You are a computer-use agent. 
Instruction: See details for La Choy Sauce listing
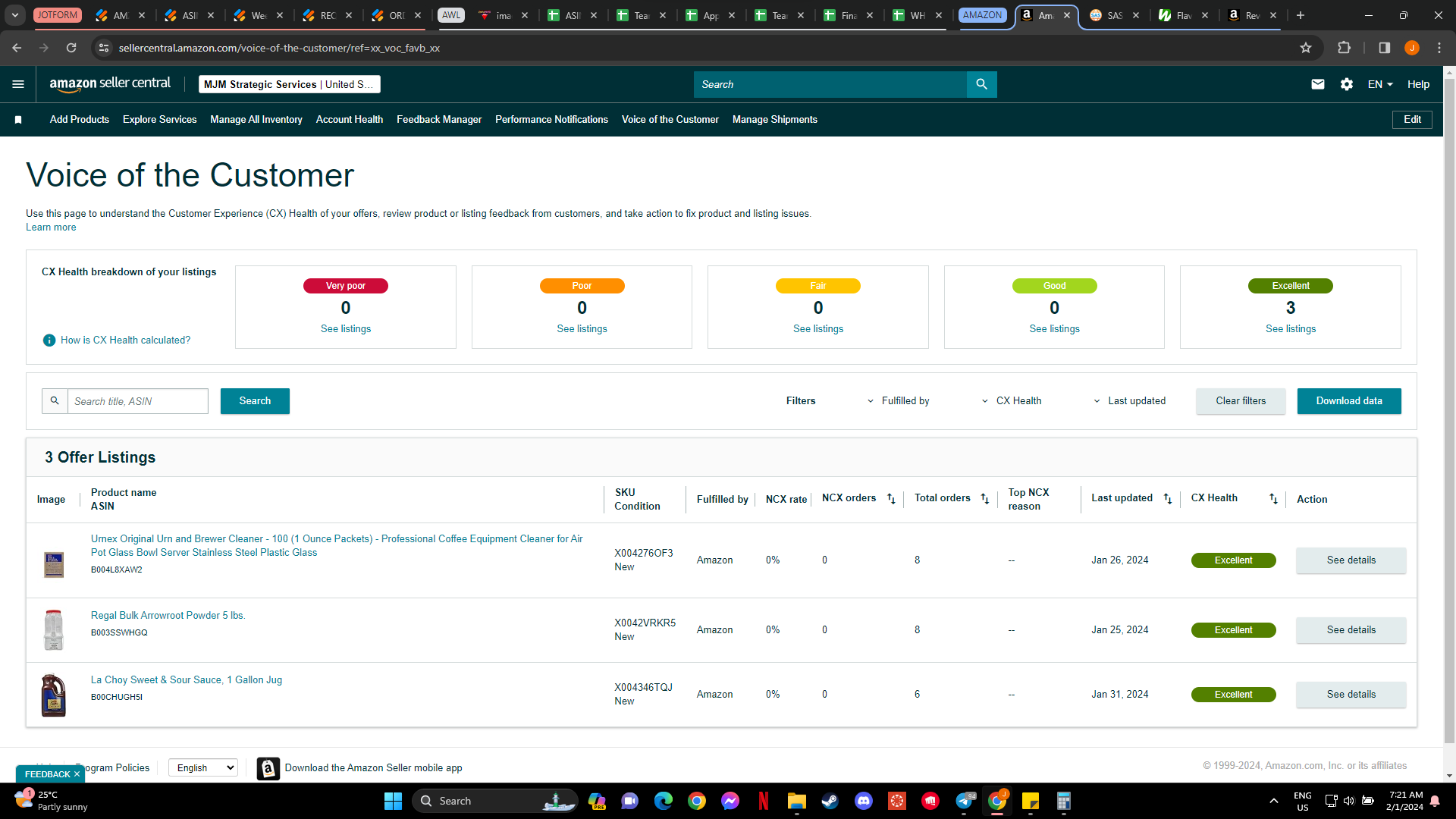click(x=1351, y=695)
